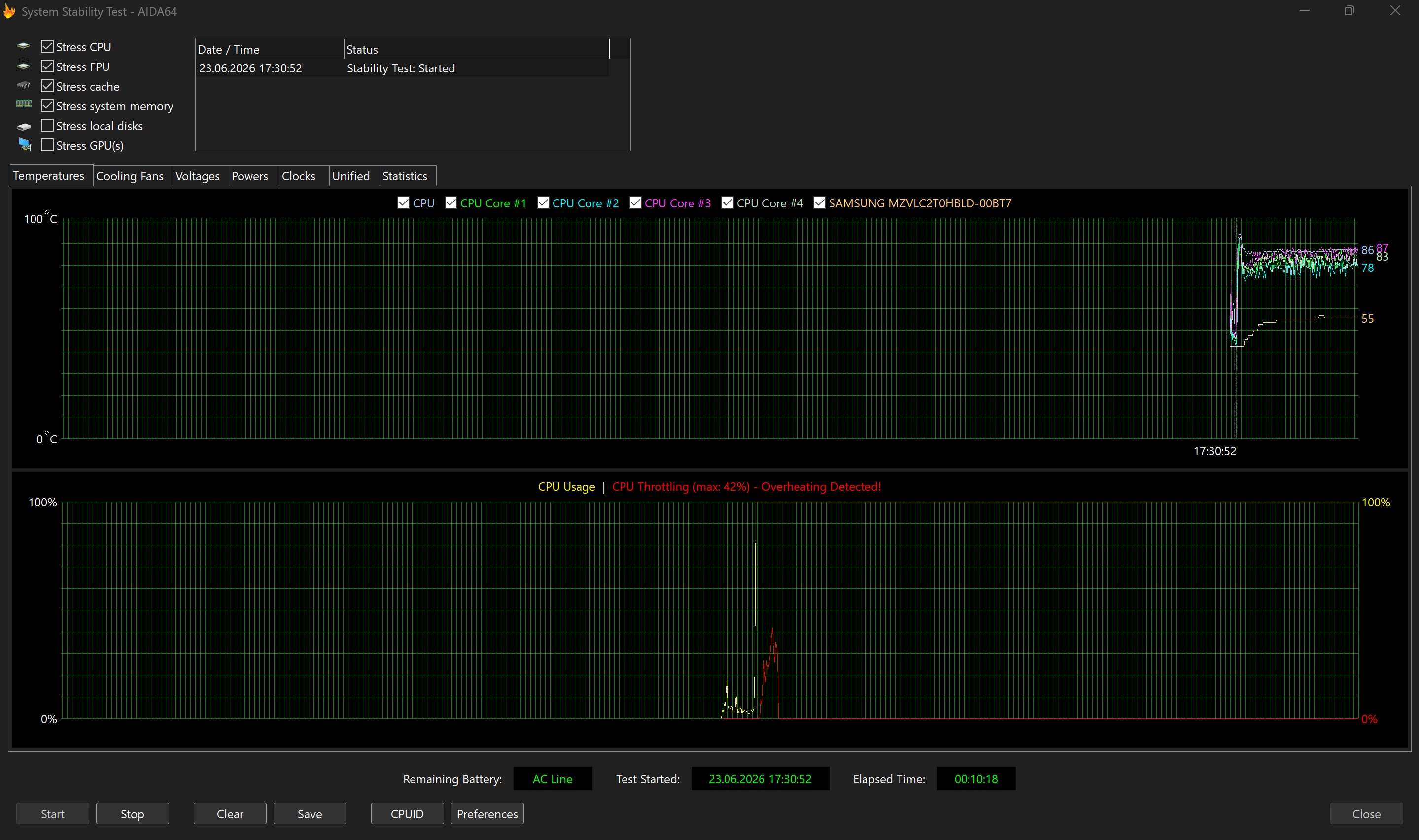The height and width of the screenshot is (840, 1419).
Task: Click the AIDA64 flame icon in title bar
Action: [9, 11]
